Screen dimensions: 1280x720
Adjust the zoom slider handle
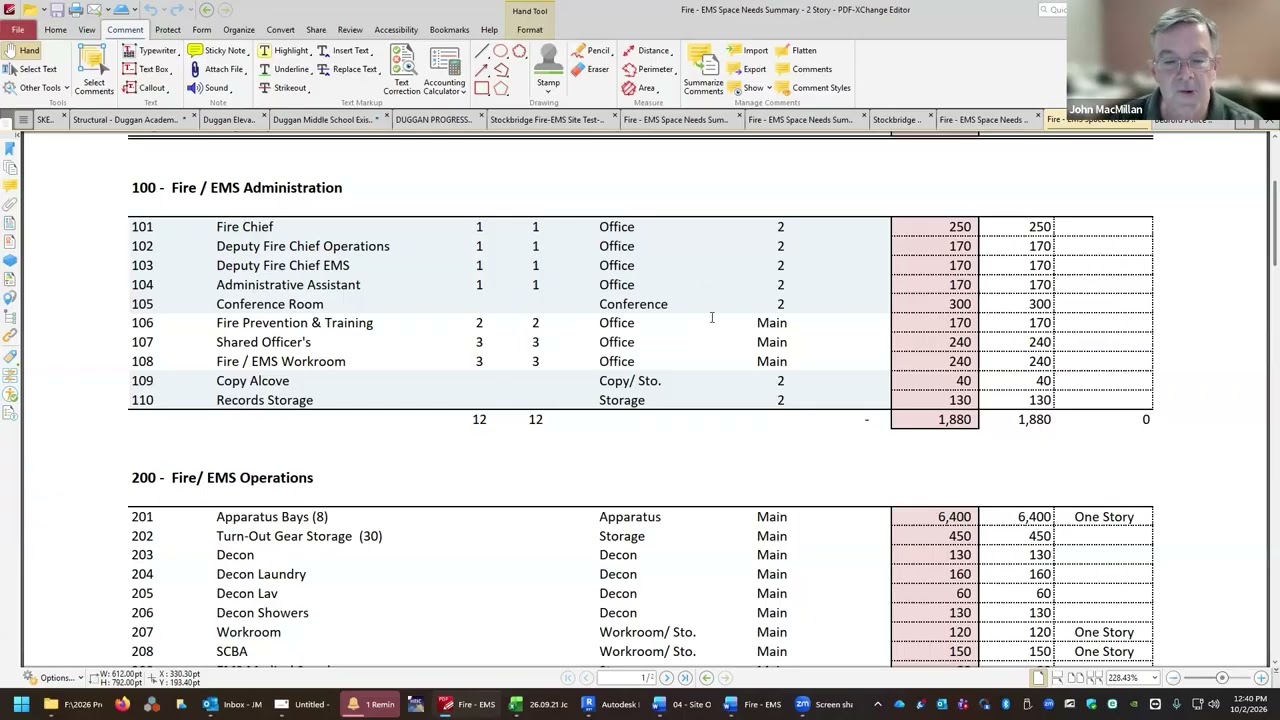click(x=1221, y=678)
